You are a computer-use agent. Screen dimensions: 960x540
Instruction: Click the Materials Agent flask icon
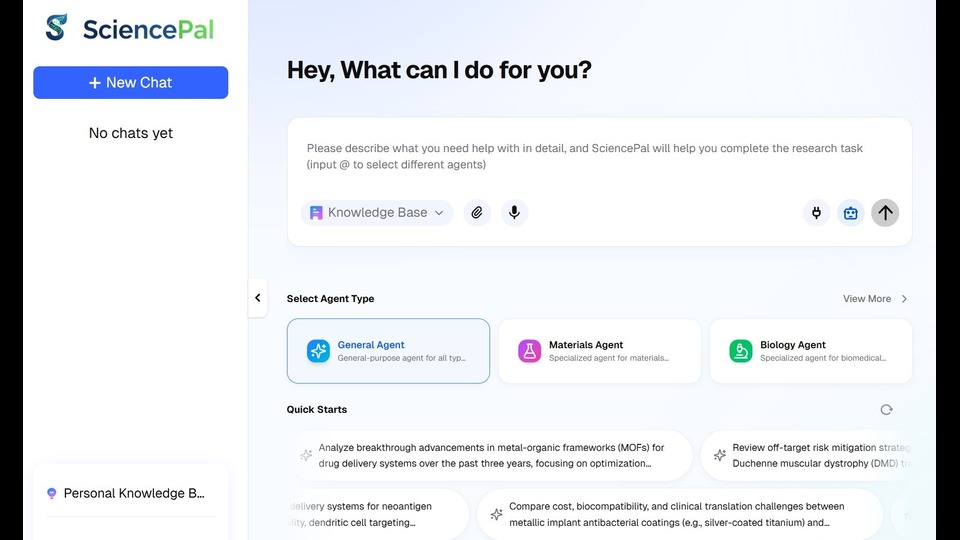[529, 351]
